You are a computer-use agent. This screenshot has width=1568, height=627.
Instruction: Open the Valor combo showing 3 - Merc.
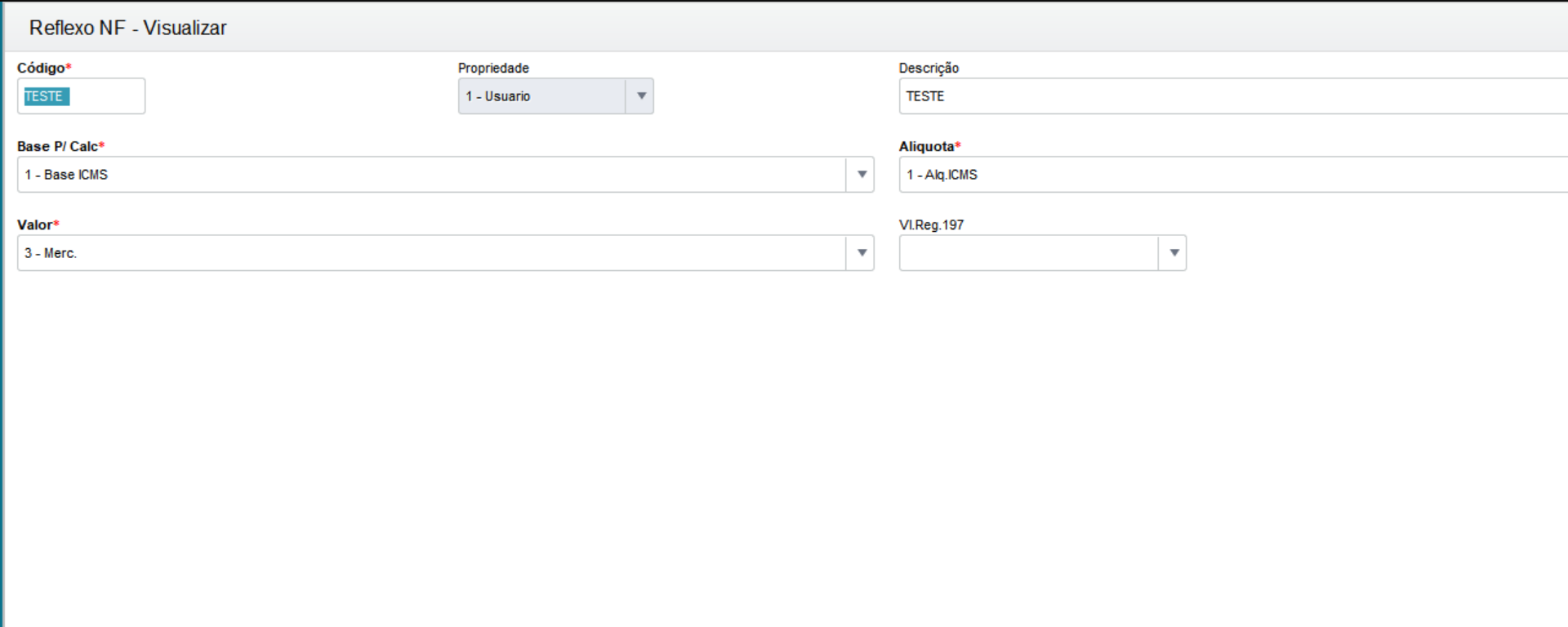coord(445,253)
